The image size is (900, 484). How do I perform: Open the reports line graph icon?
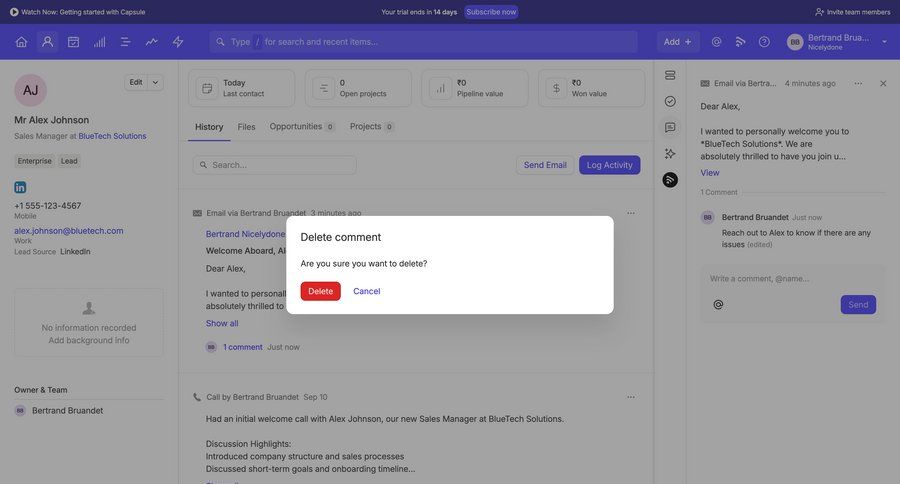coord(151,42)
